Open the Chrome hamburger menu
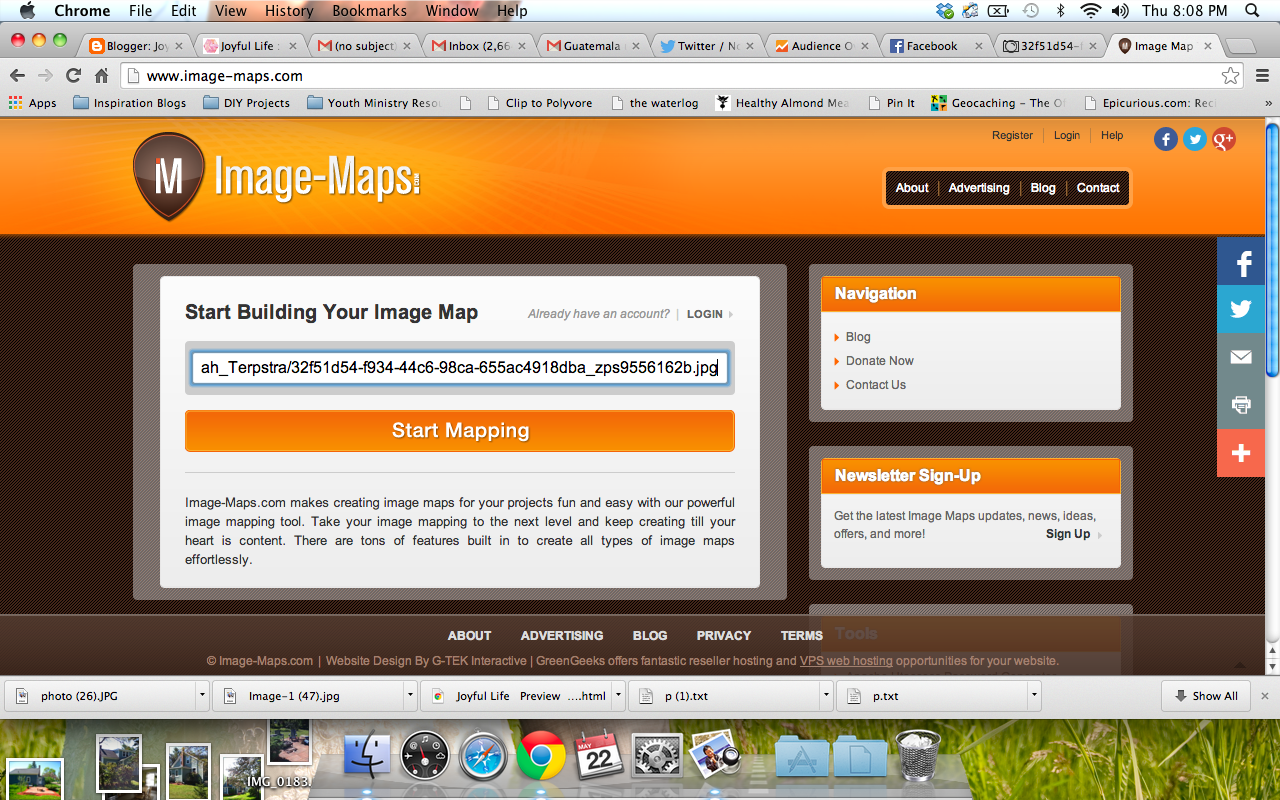The width and height of the screenshot is (1280, 800). coord(1261,76)
